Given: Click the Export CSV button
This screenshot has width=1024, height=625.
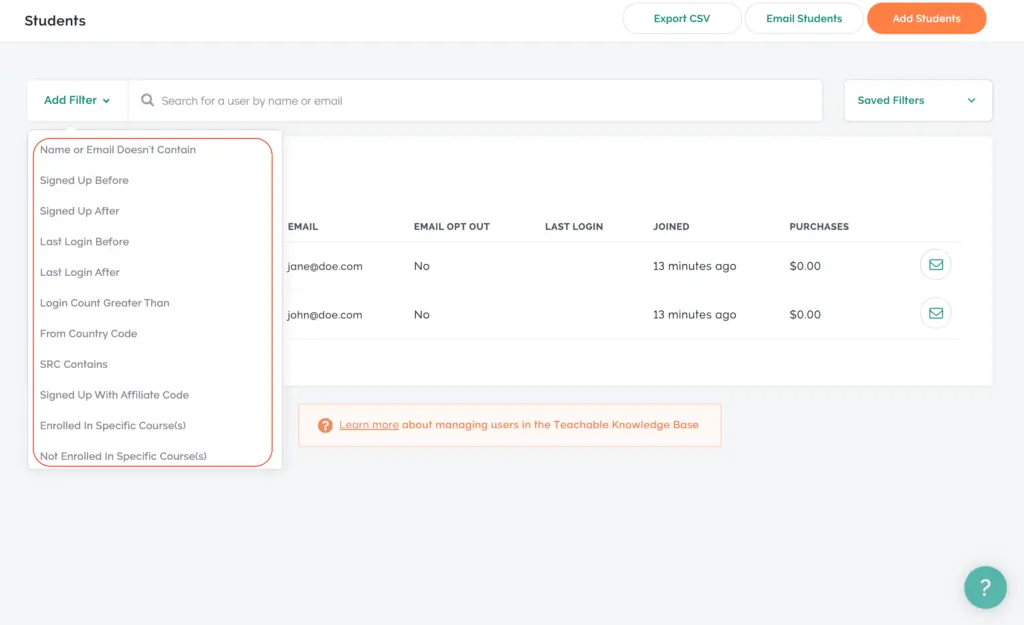Looking at the screenshot, I should pos(682,19).
